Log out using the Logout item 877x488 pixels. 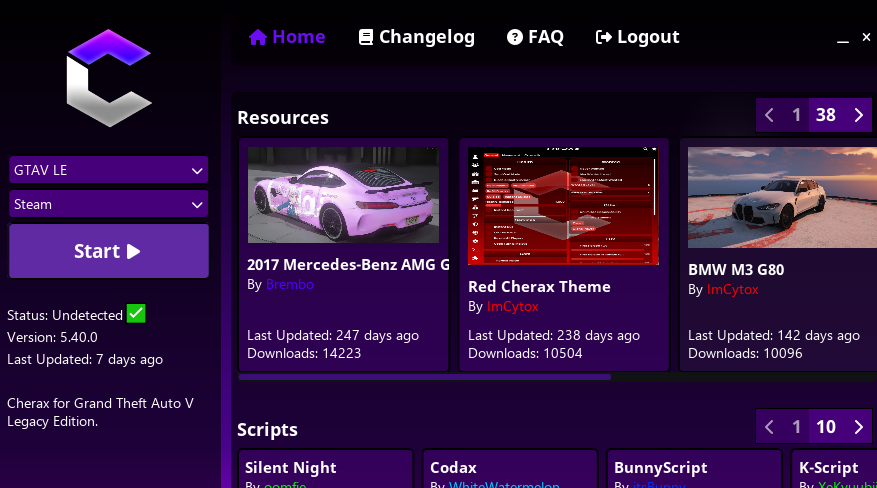click(638, 37)
